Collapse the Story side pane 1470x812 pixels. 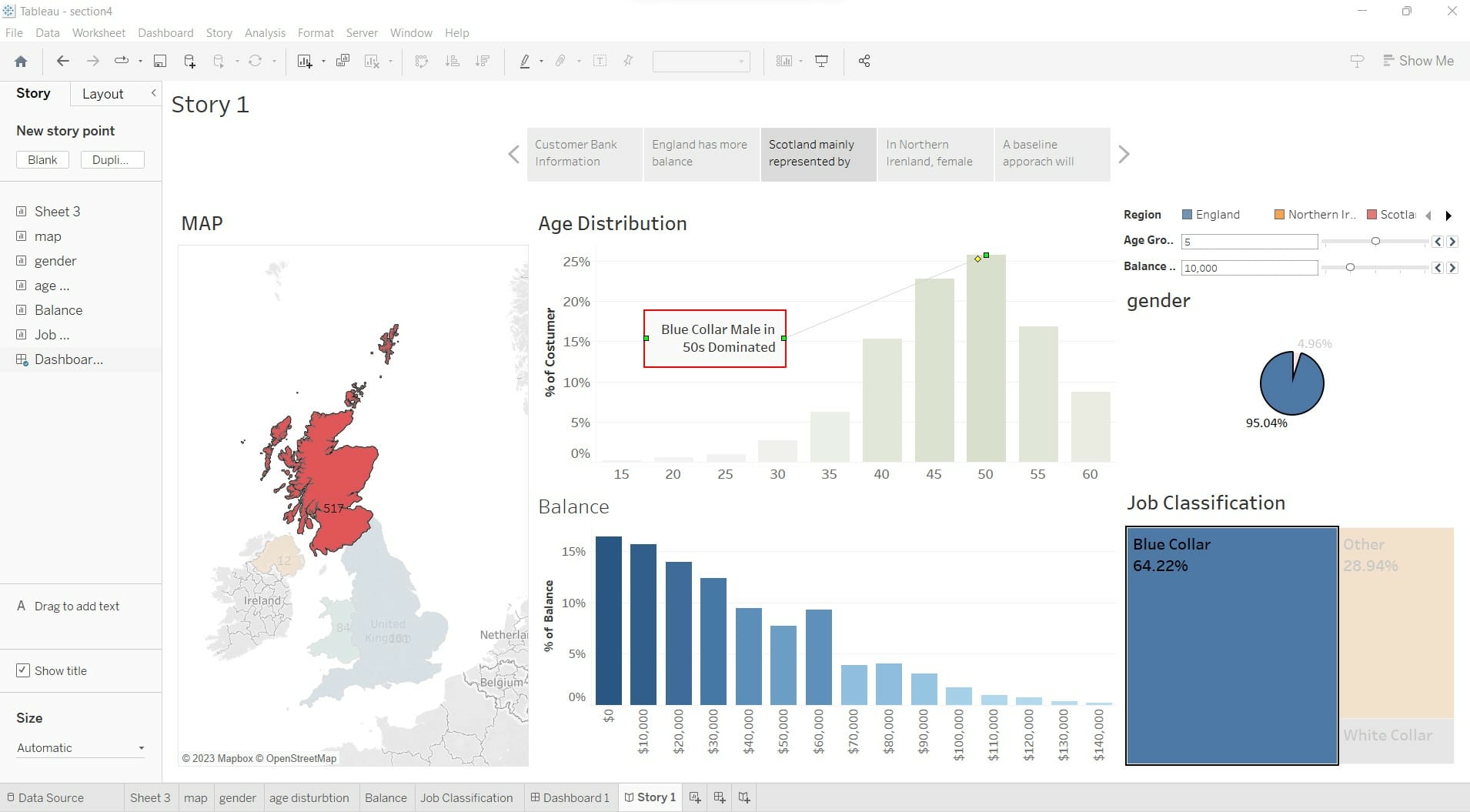[x=153, y=93]
